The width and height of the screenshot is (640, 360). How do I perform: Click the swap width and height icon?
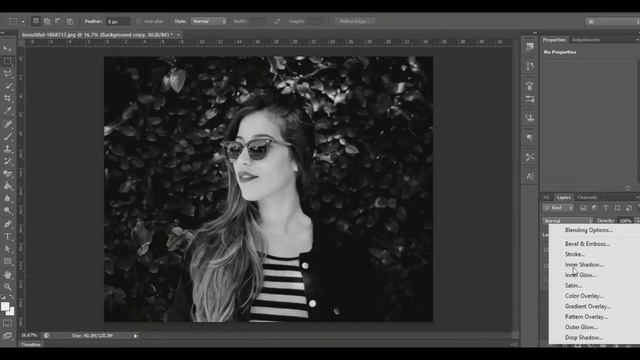277,21
